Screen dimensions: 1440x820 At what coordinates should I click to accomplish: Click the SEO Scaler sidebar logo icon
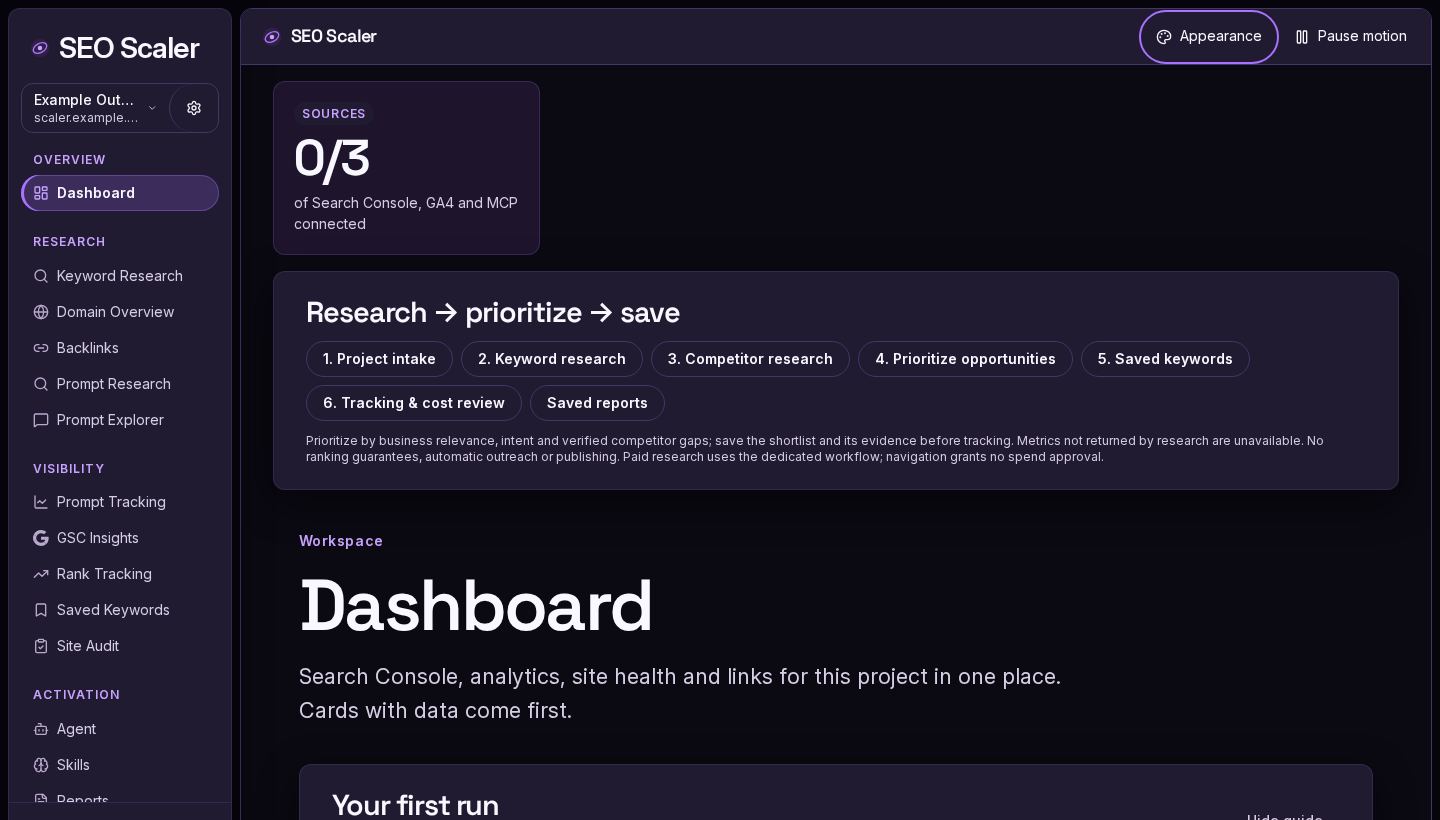pyautogui.click(x=40, y=48)
